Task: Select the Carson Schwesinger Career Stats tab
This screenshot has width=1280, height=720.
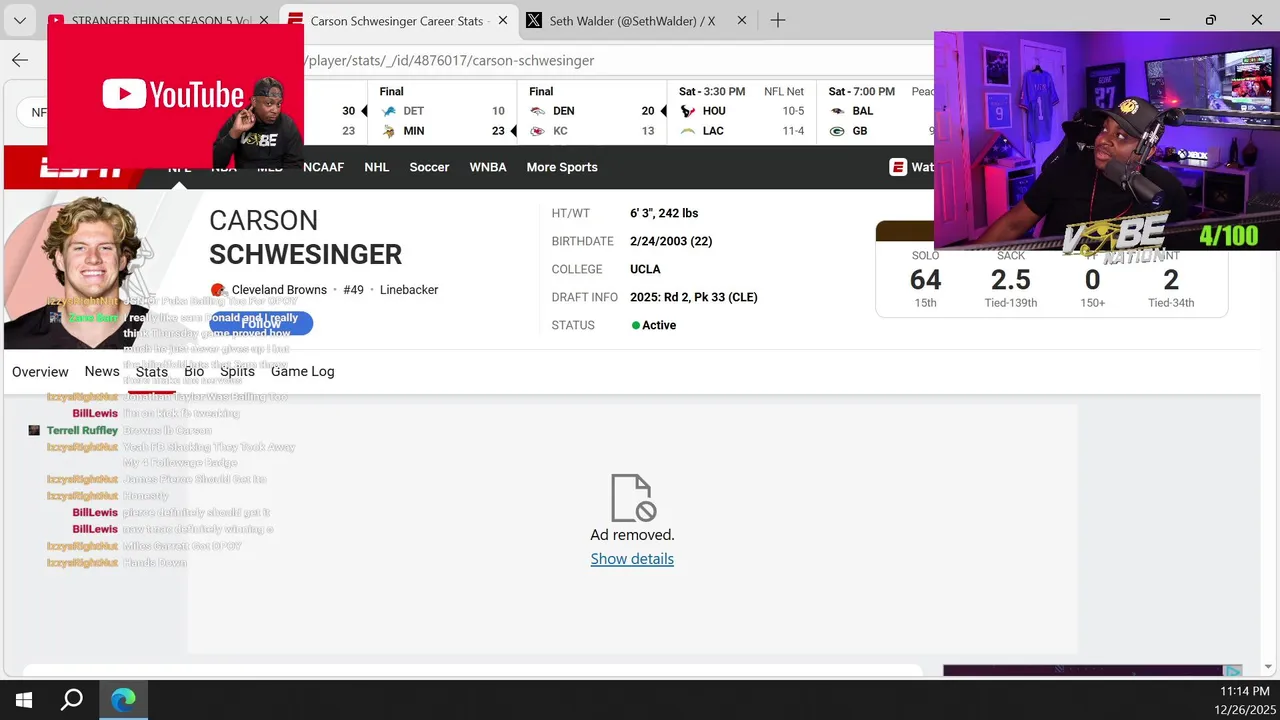Action: 397,20
